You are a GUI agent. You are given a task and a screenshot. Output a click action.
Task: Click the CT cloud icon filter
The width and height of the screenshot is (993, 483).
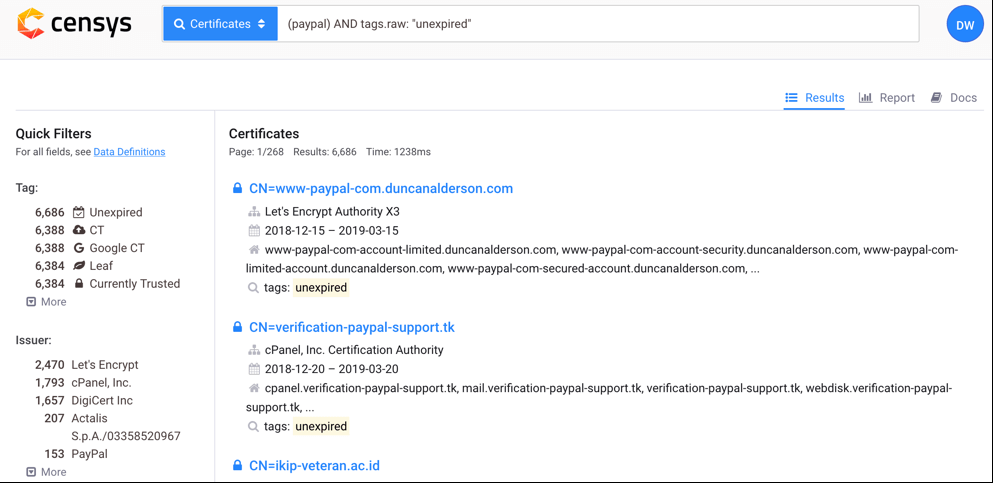pos(79,230)
